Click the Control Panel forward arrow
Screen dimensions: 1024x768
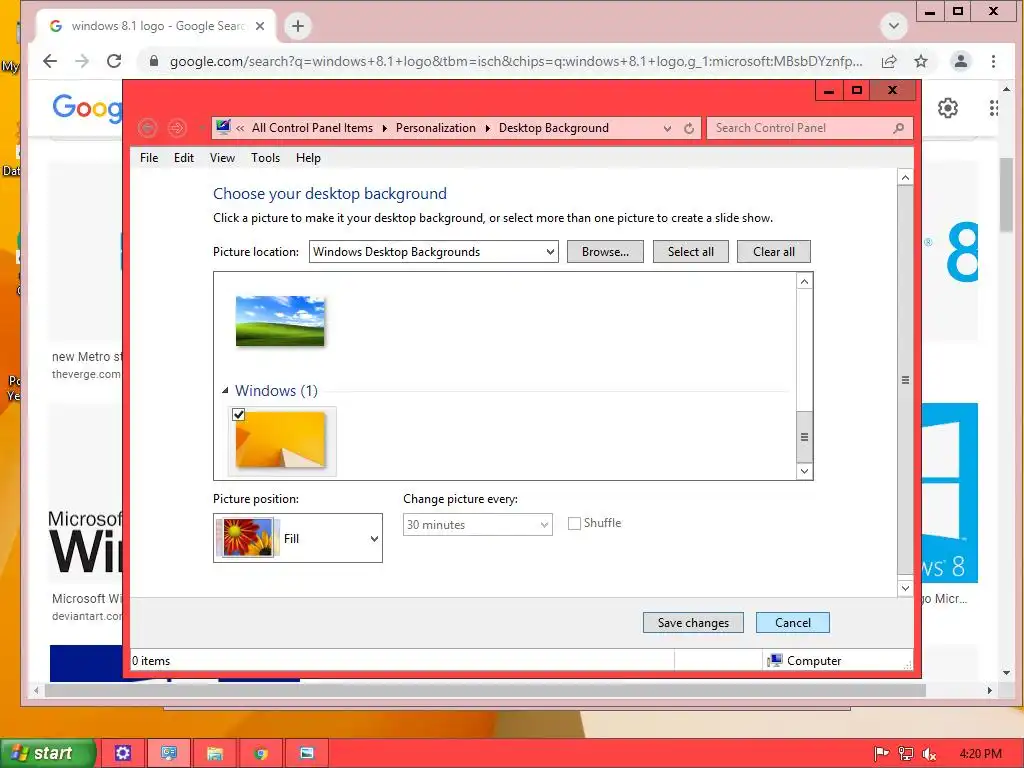[x=176, y=128]
